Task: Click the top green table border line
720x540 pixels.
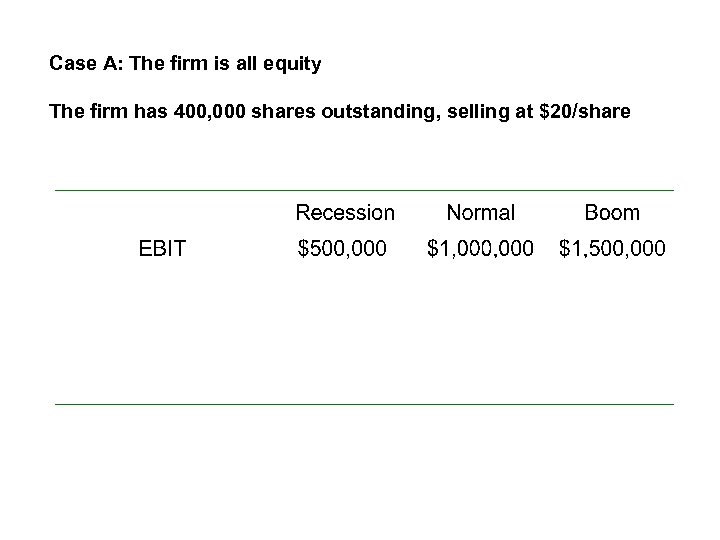Action: (x=364, y=190)
